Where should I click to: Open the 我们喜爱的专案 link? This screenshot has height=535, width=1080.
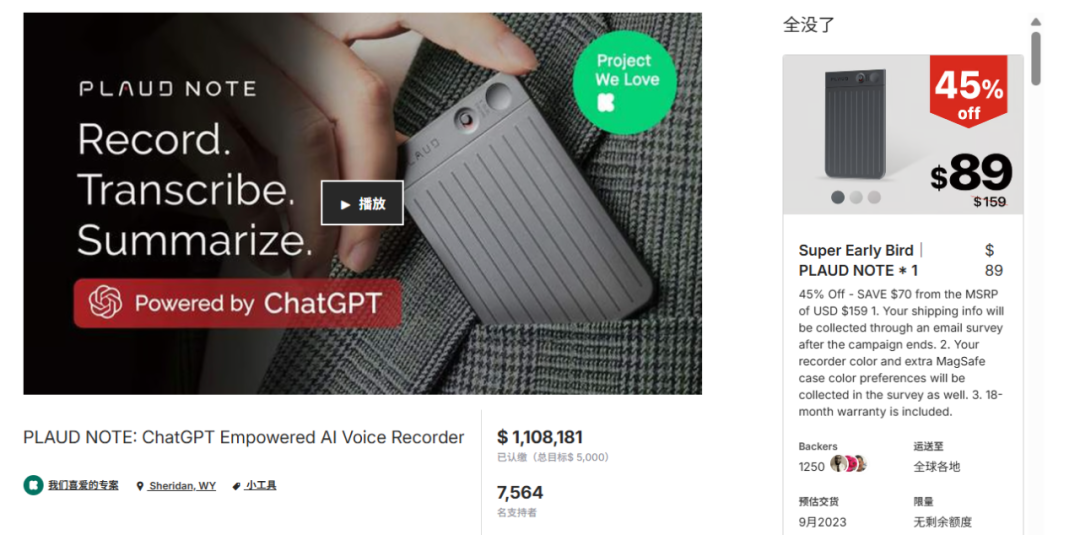[83, 485]
